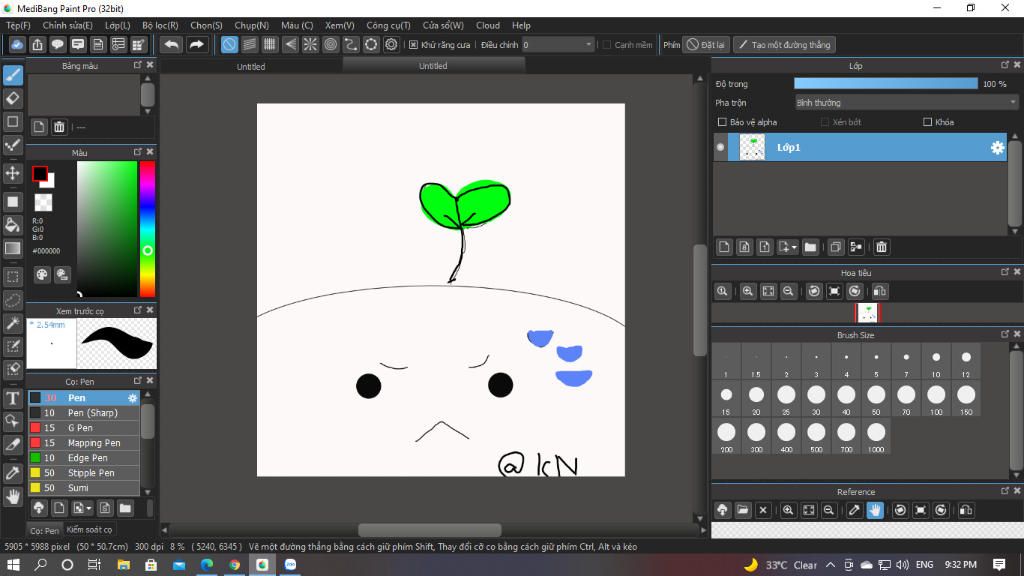Image resolution: width=1024 pixels, height=576 pixels.
Task: Open the Bộ lọc(R) menu
Action: click(x=160, y=25)
